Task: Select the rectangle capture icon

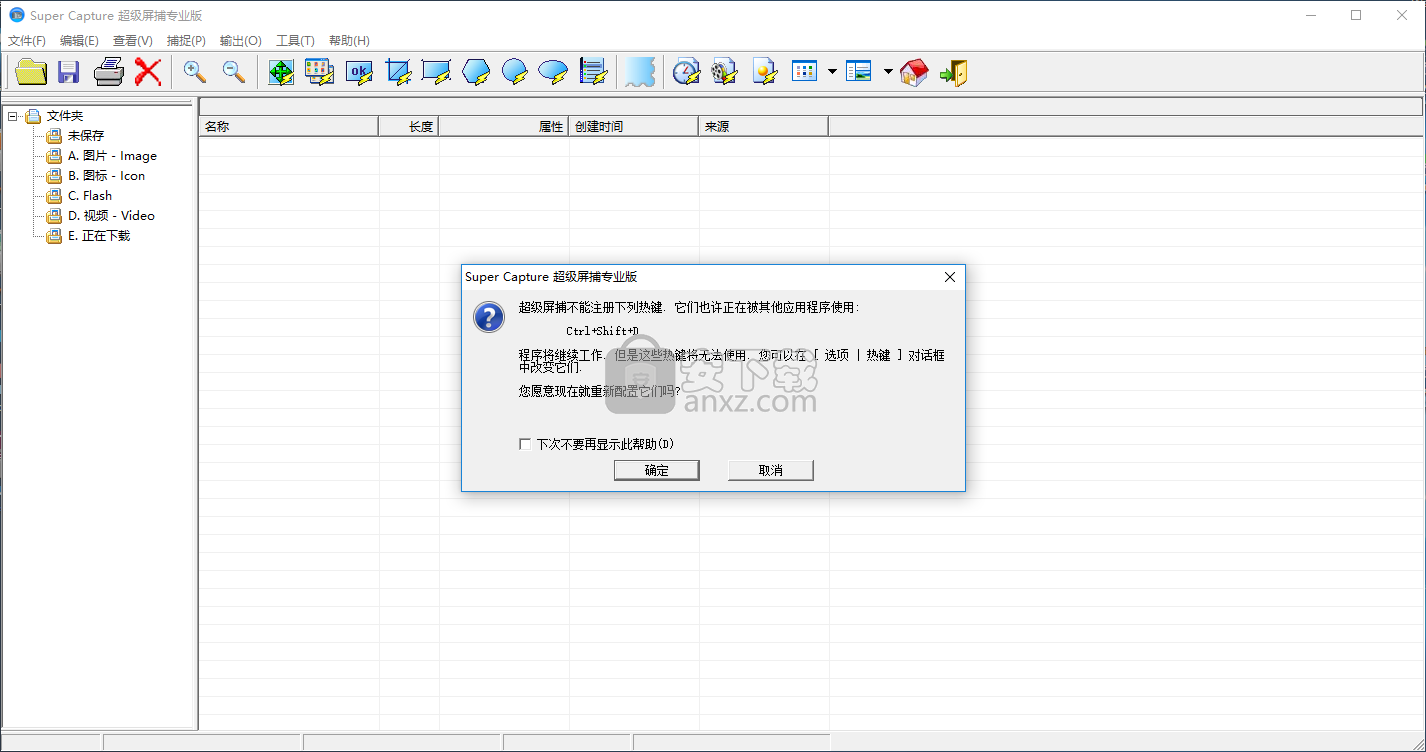Action: tap(436, 72)
